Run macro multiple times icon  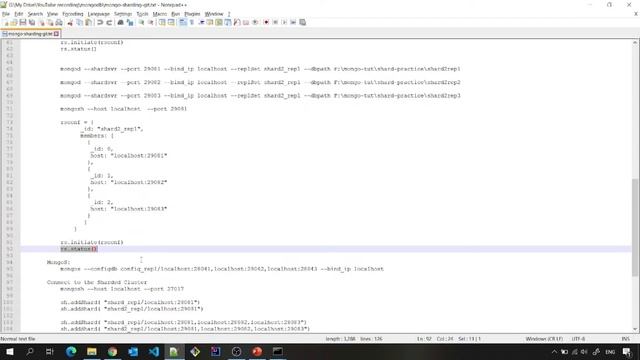[x=293, y=22]
